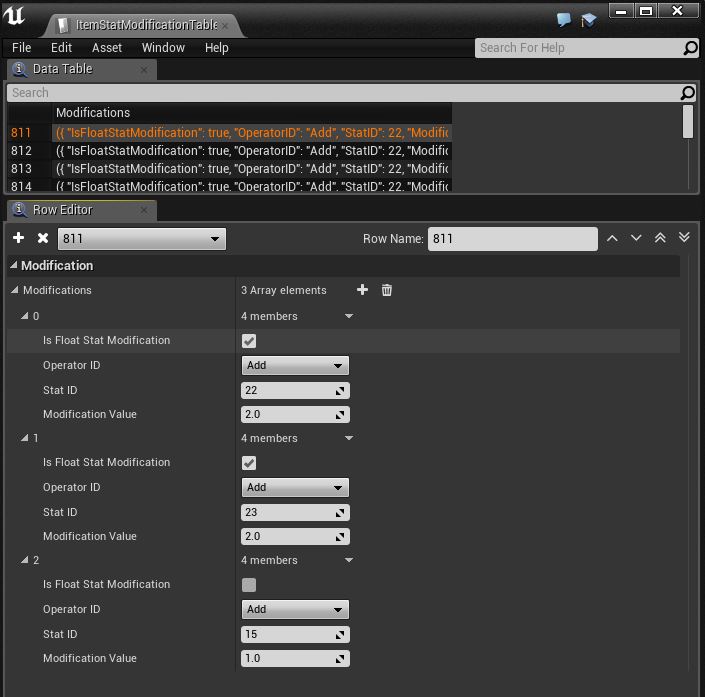Go to next row using down arrow
705x697 pixels.
coord(636,238)
